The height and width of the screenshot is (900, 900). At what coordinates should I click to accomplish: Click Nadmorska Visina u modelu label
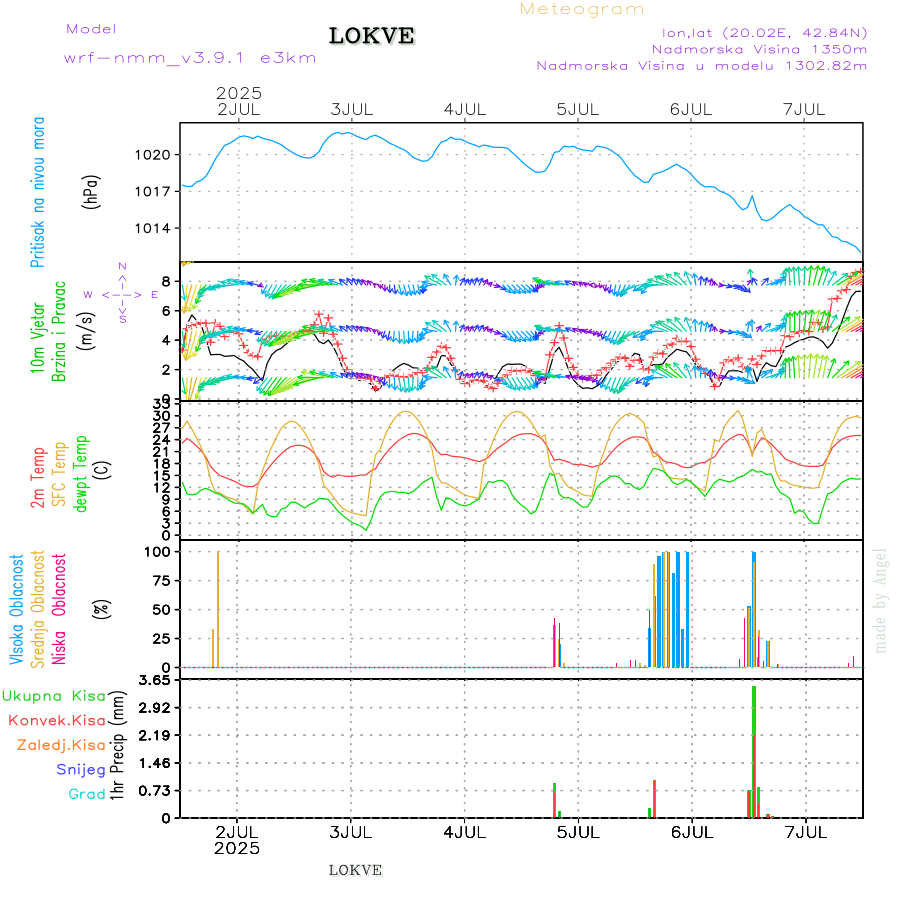(x=701, y=66)
